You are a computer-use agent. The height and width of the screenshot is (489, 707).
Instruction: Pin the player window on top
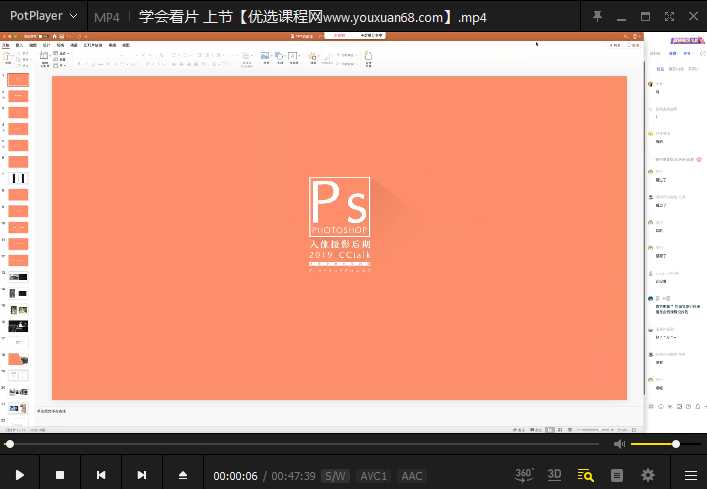(597, 16)
